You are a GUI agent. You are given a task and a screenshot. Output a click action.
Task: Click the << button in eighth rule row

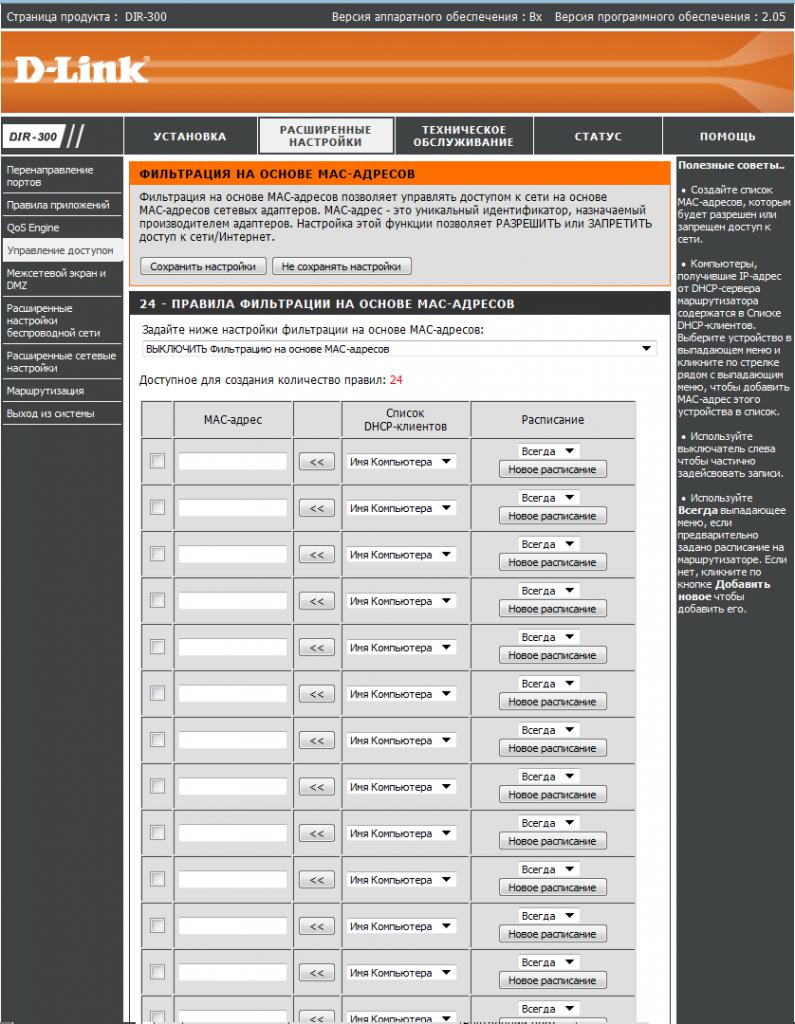coord(317,787)
